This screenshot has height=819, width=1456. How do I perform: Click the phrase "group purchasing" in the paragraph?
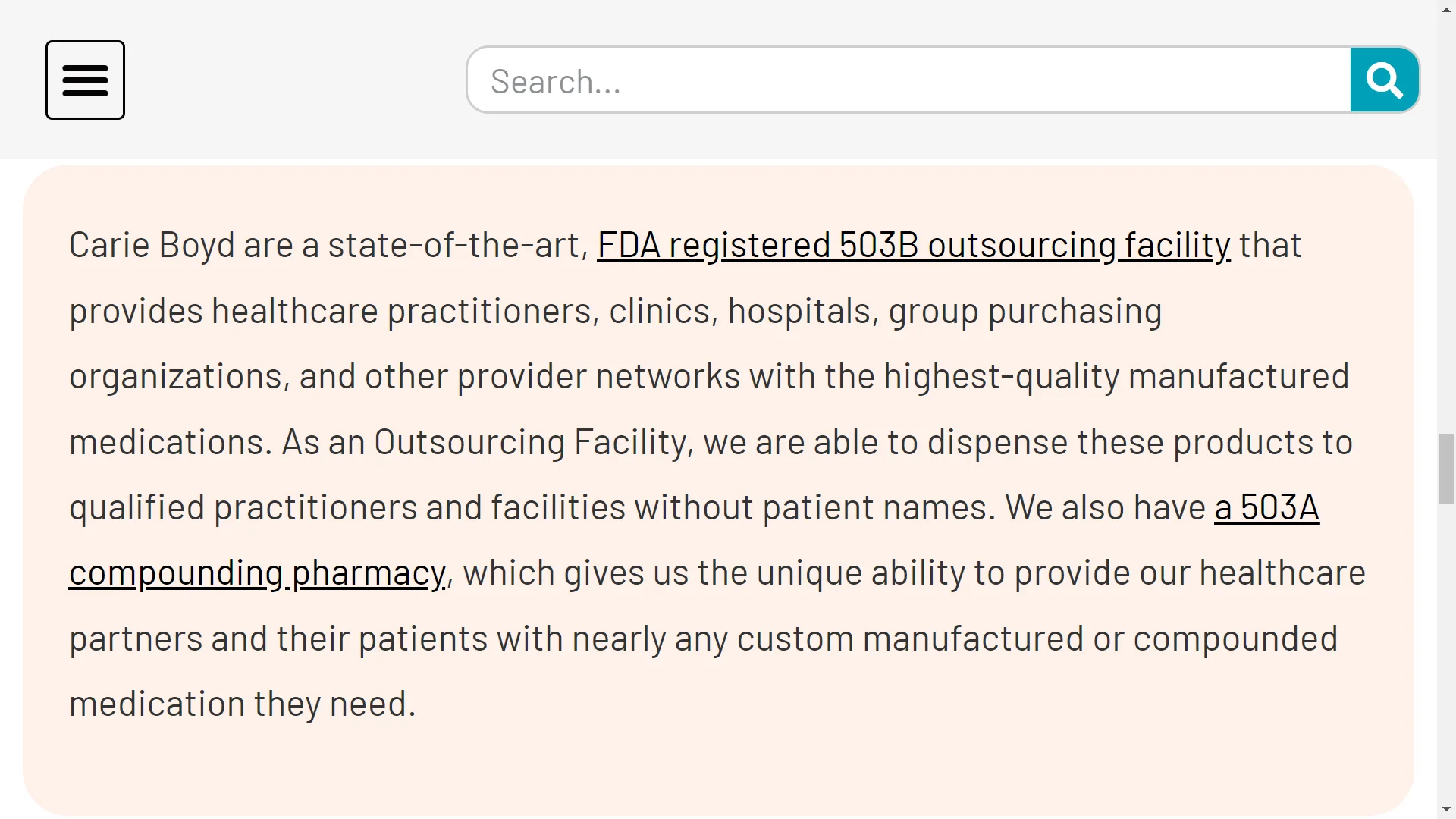(1025, 311)
